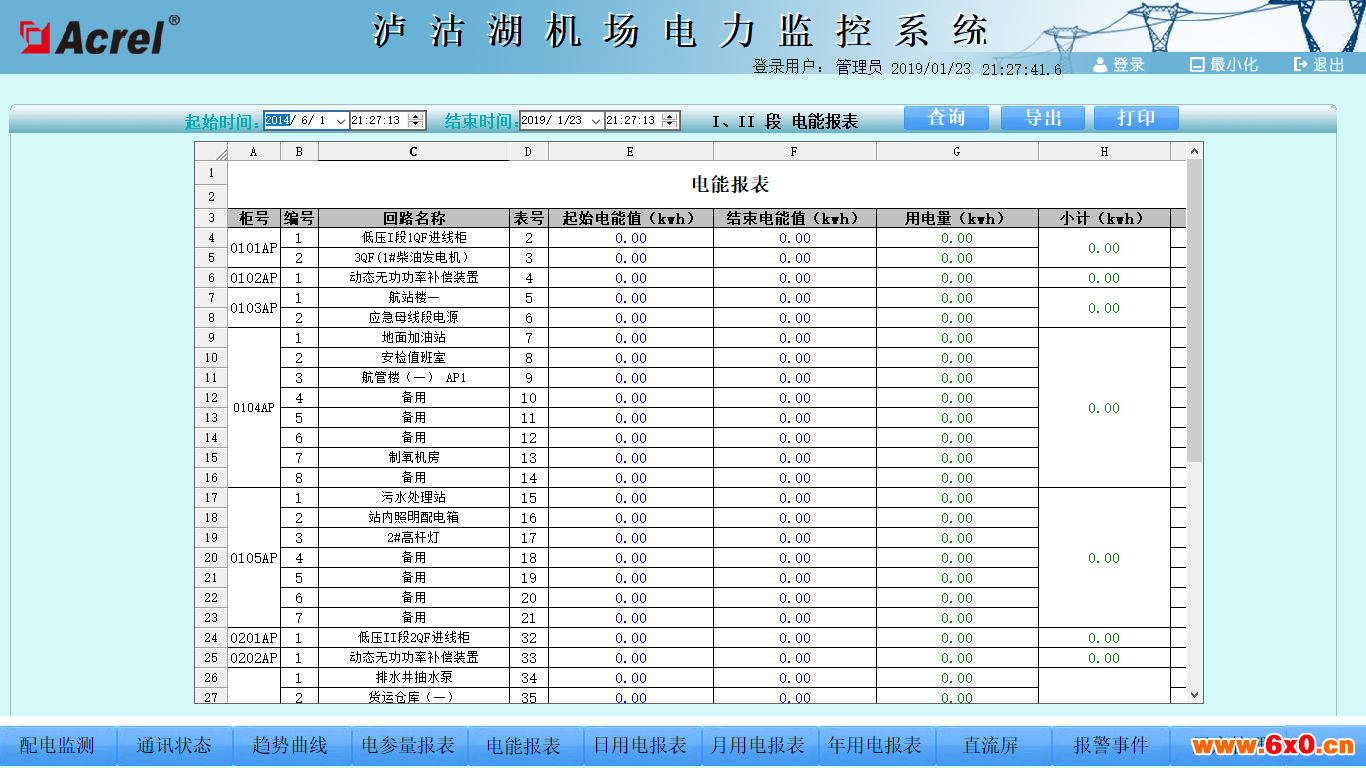Click the Acrel logo
Viewport: 1366px width, 768px height.
[99, 35]
